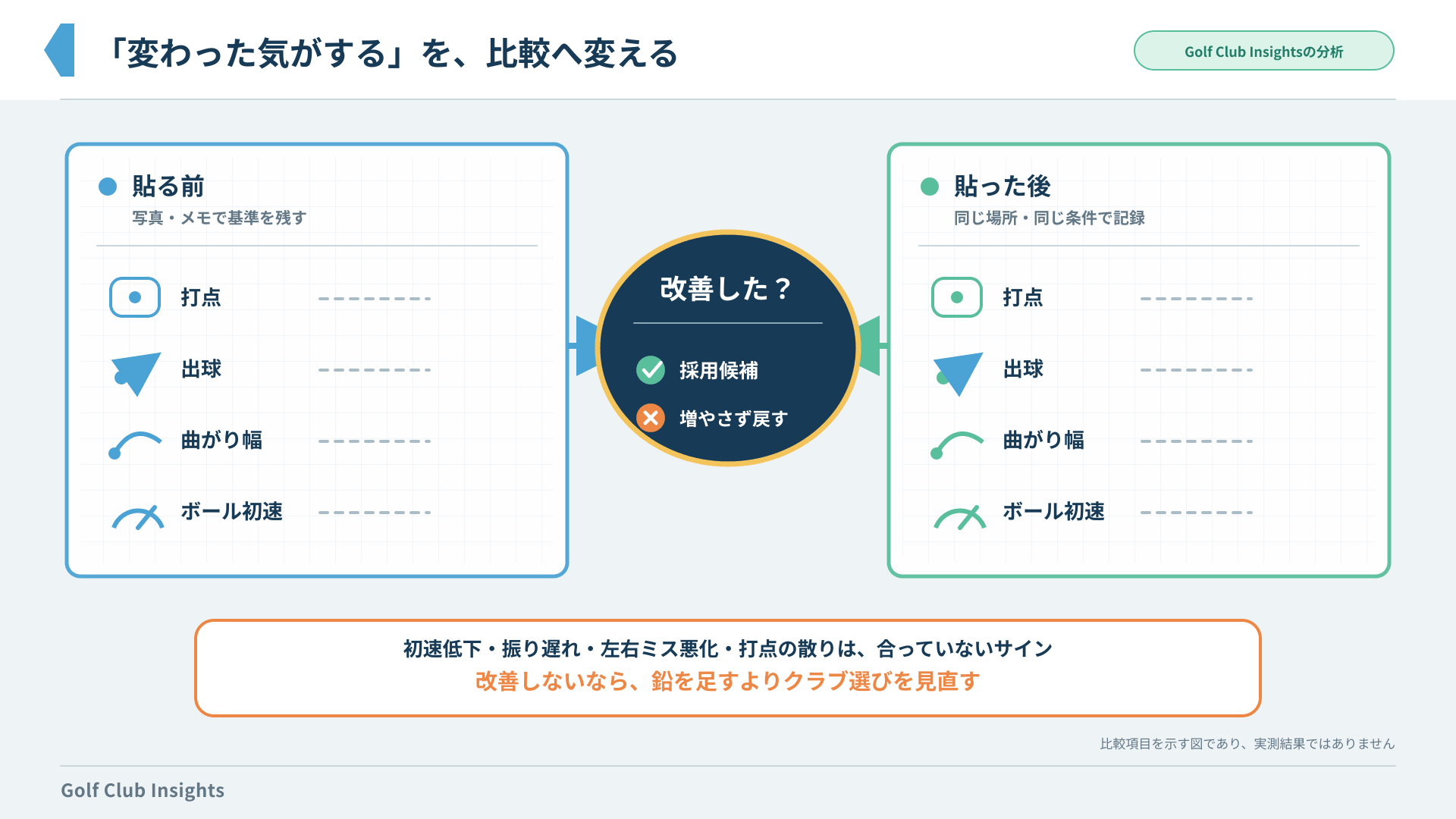The image size is (1456, 819).
Task: Click the green bullet dot beside 貼った後
Action: click(x=930, y=187)
